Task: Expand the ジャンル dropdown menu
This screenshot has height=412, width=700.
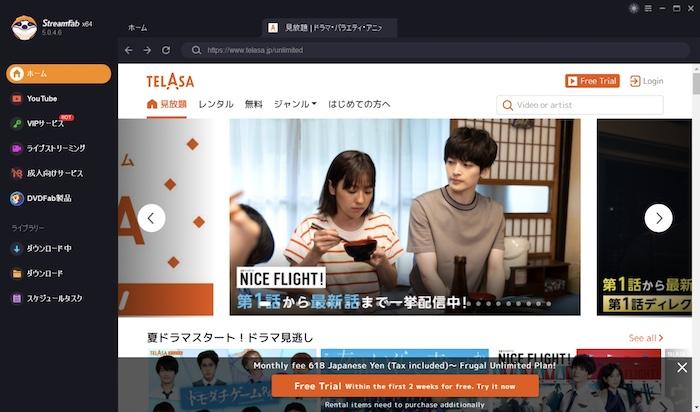Action: [295, 104]
